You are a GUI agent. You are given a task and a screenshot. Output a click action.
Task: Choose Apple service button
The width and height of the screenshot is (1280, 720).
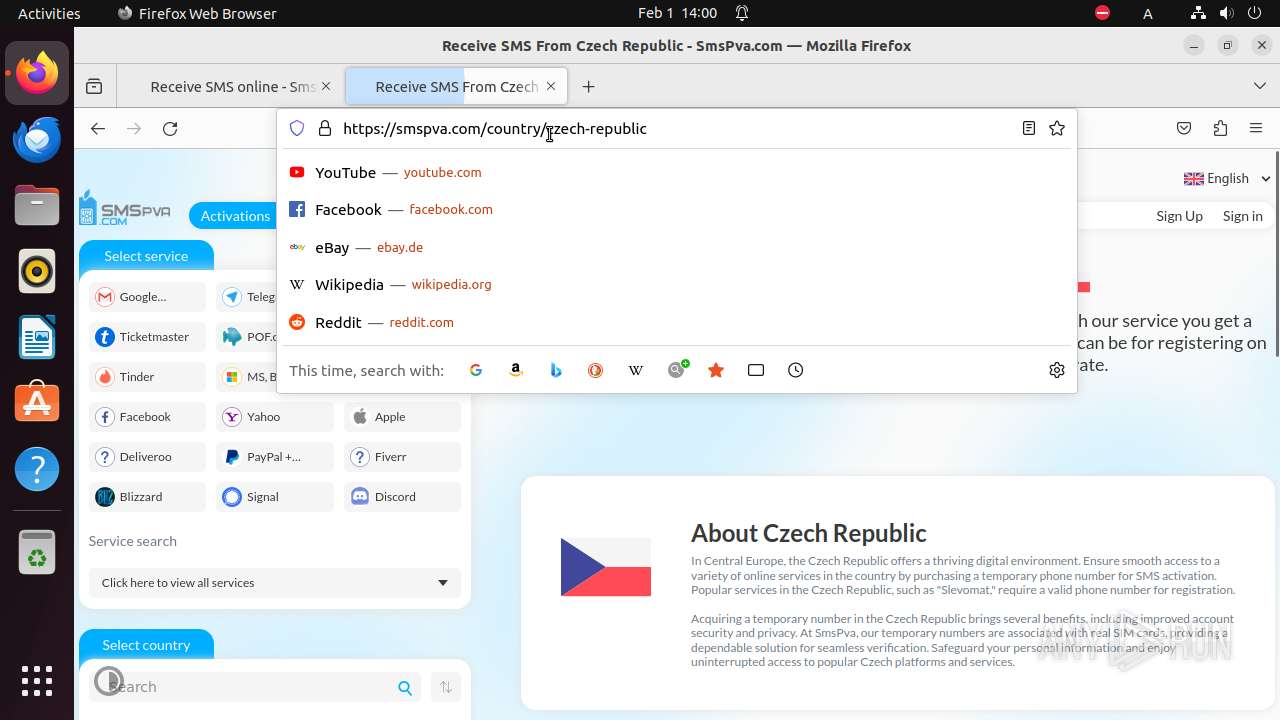pos(403,417)
